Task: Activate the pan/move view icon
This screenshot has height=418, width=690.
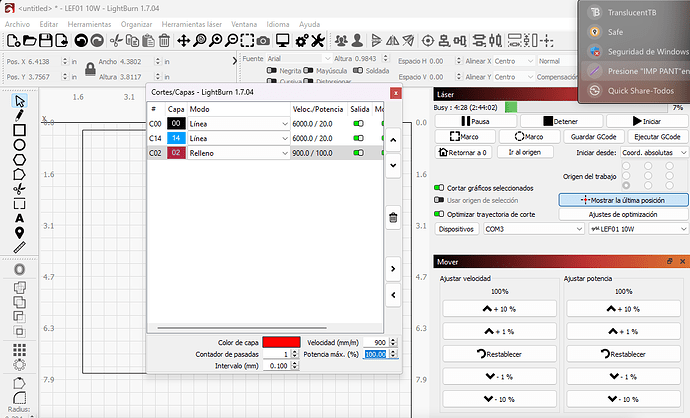Action: pos(183,41)
